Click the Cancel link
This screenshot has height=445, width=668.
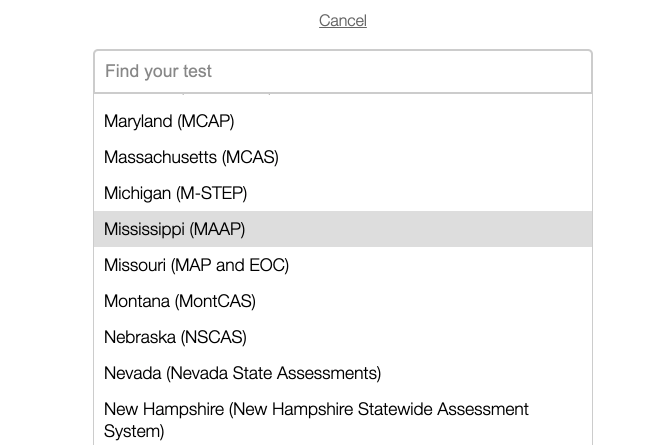pos(342,21)
